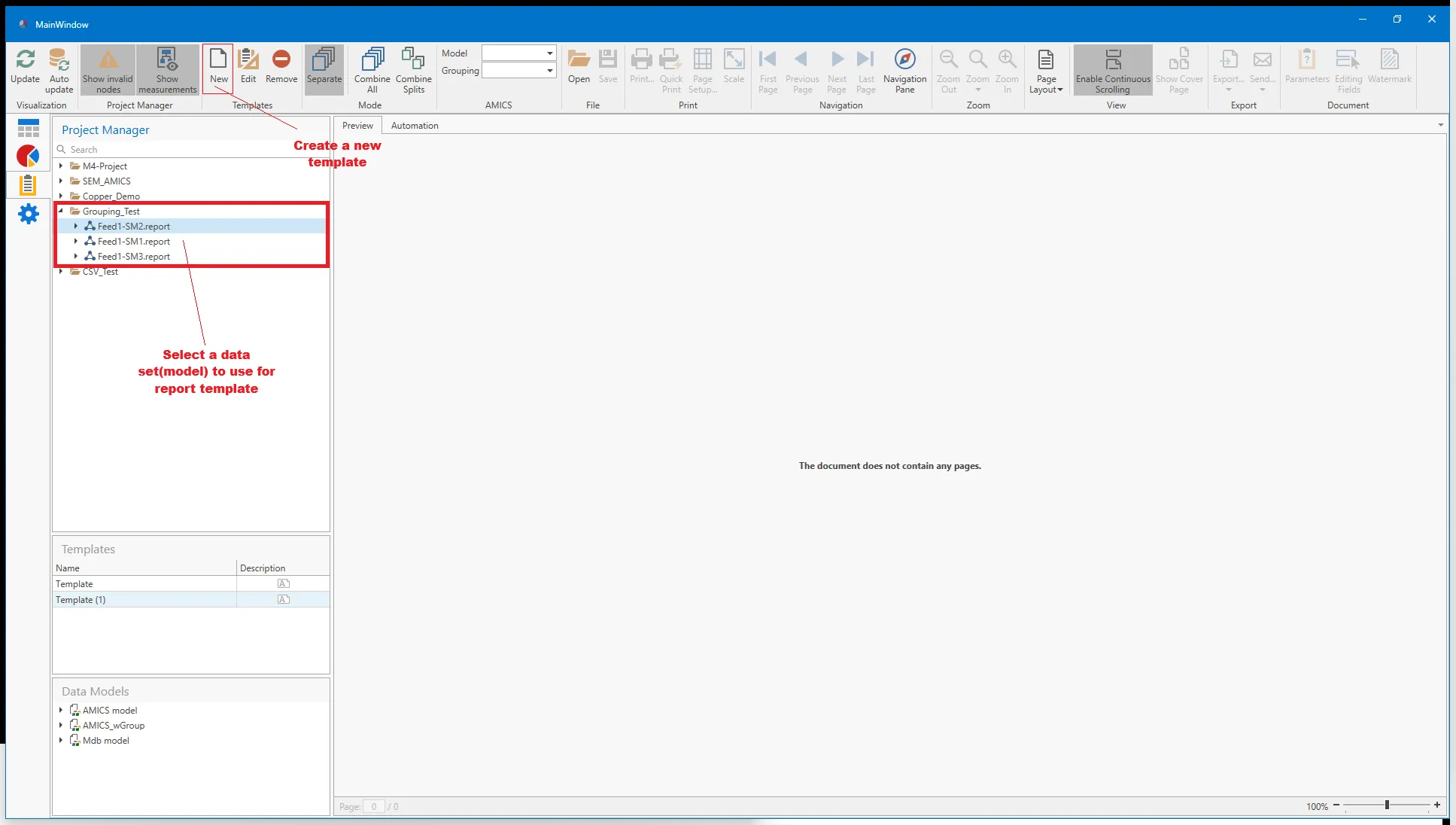Select Feed1-SM3.report
1456x825 pixels.
133,256
